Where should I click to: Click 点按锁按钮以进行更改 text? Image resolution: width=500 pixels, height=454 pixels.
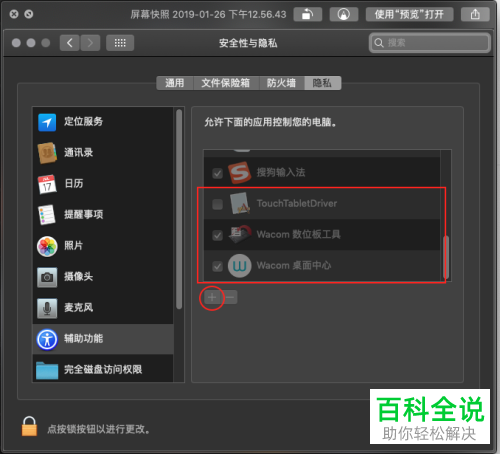(x=98, y=429)
